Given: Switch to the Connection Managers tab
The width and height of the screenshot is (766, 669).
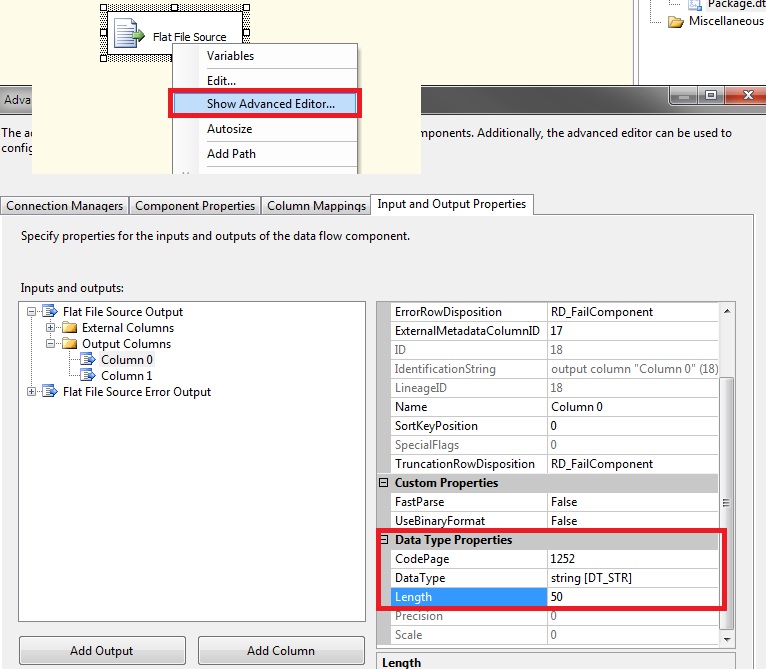Looking at the screenshot, I should [65, 206].
